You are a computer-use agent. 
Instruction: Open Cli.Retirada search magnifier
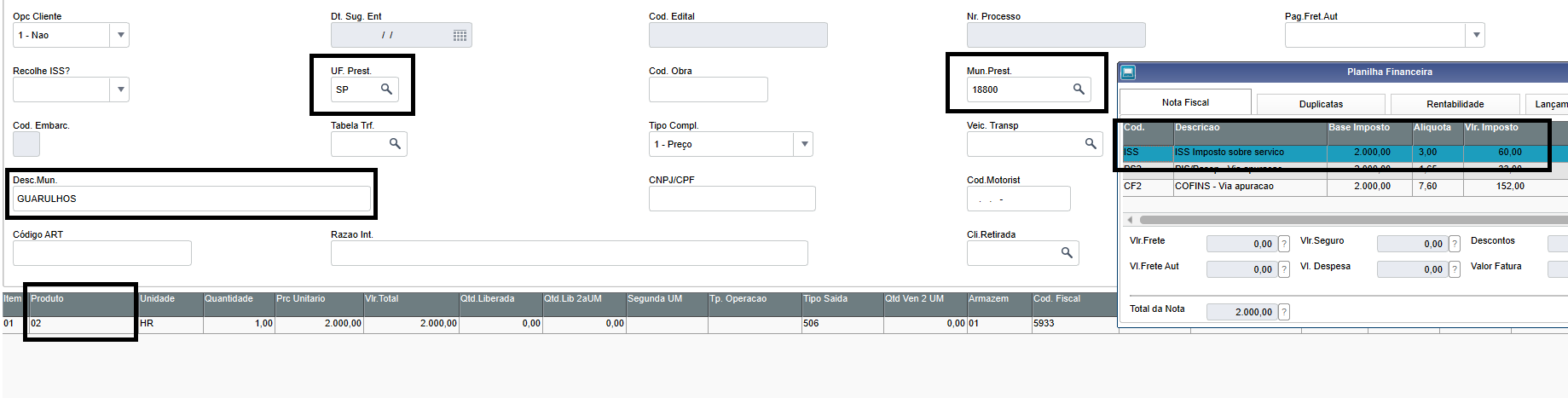pos(1067,252)
